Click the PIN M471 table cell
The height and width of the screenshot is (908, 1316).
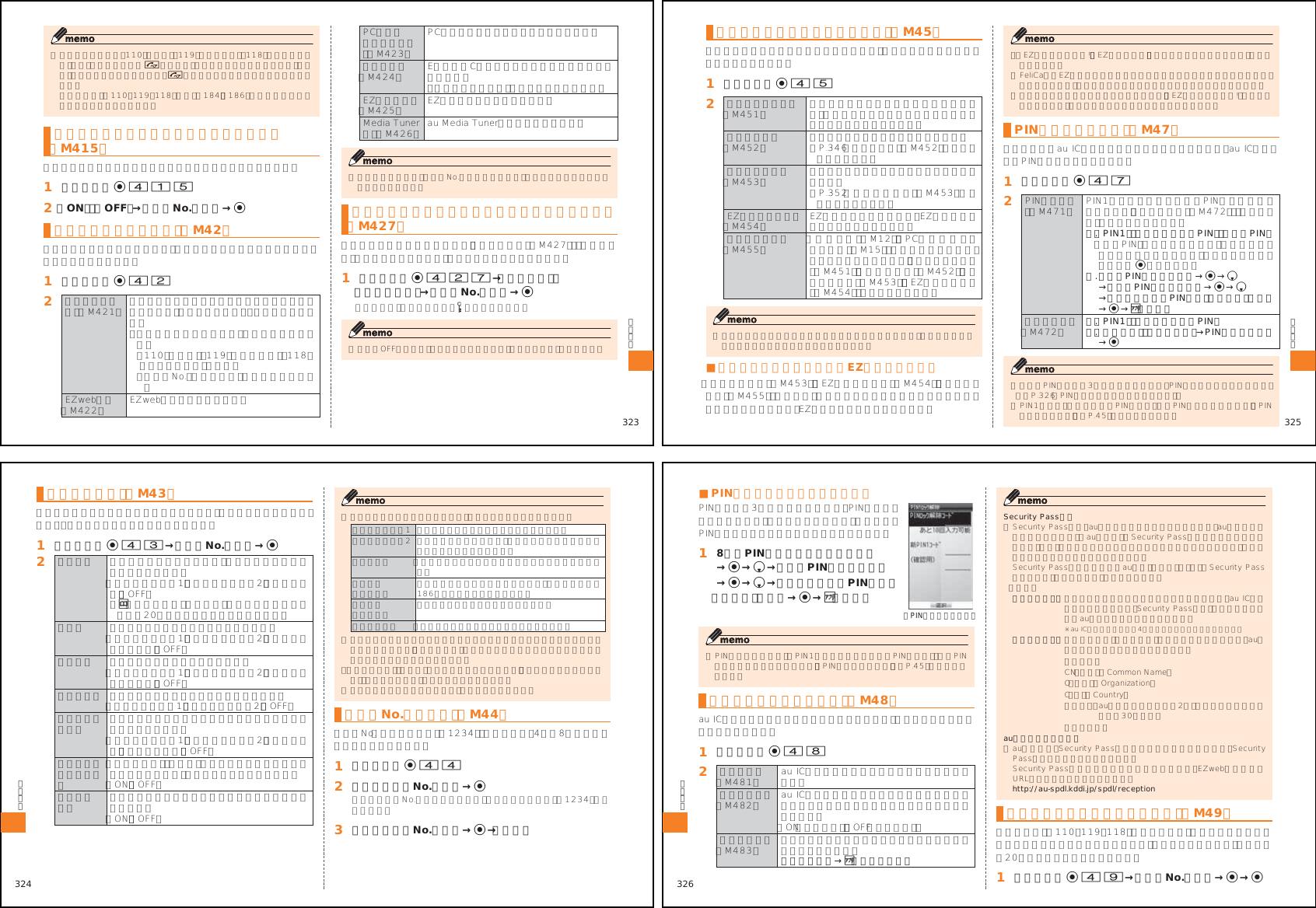pos(1052,254)
